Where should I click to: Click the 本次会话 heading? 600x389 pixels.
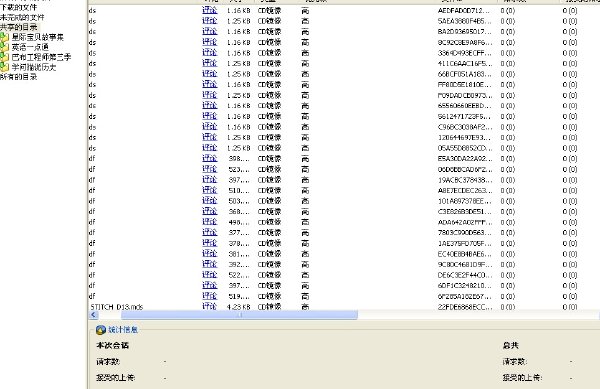point(112,345)
